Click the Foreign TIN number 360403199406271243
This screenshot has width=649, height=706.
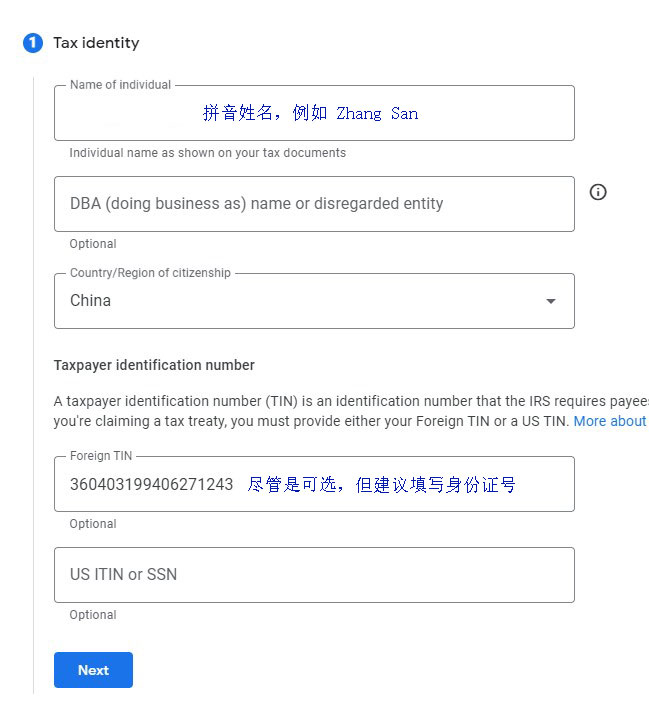pyautogui.click(x=151, y=484)
